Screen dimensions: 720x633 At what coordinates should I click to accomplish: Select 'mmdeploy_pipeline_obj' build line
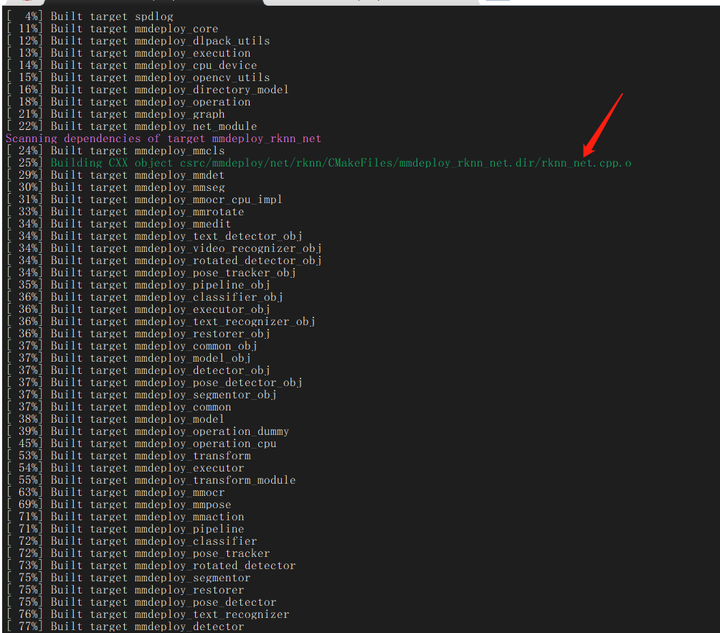click(139, 285)
